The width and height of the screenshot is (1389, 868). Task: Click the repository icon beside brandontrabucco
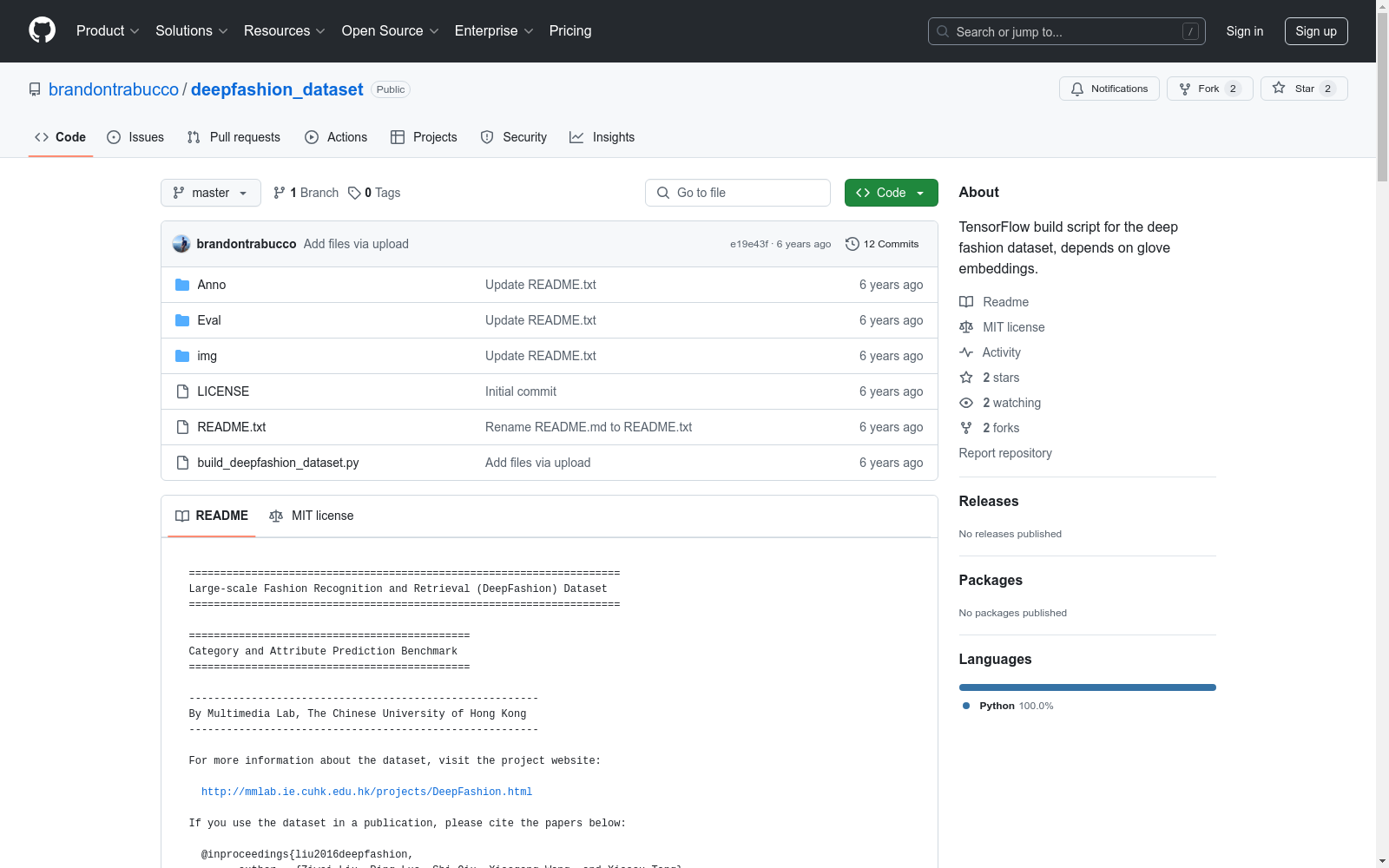coord(35,89)
